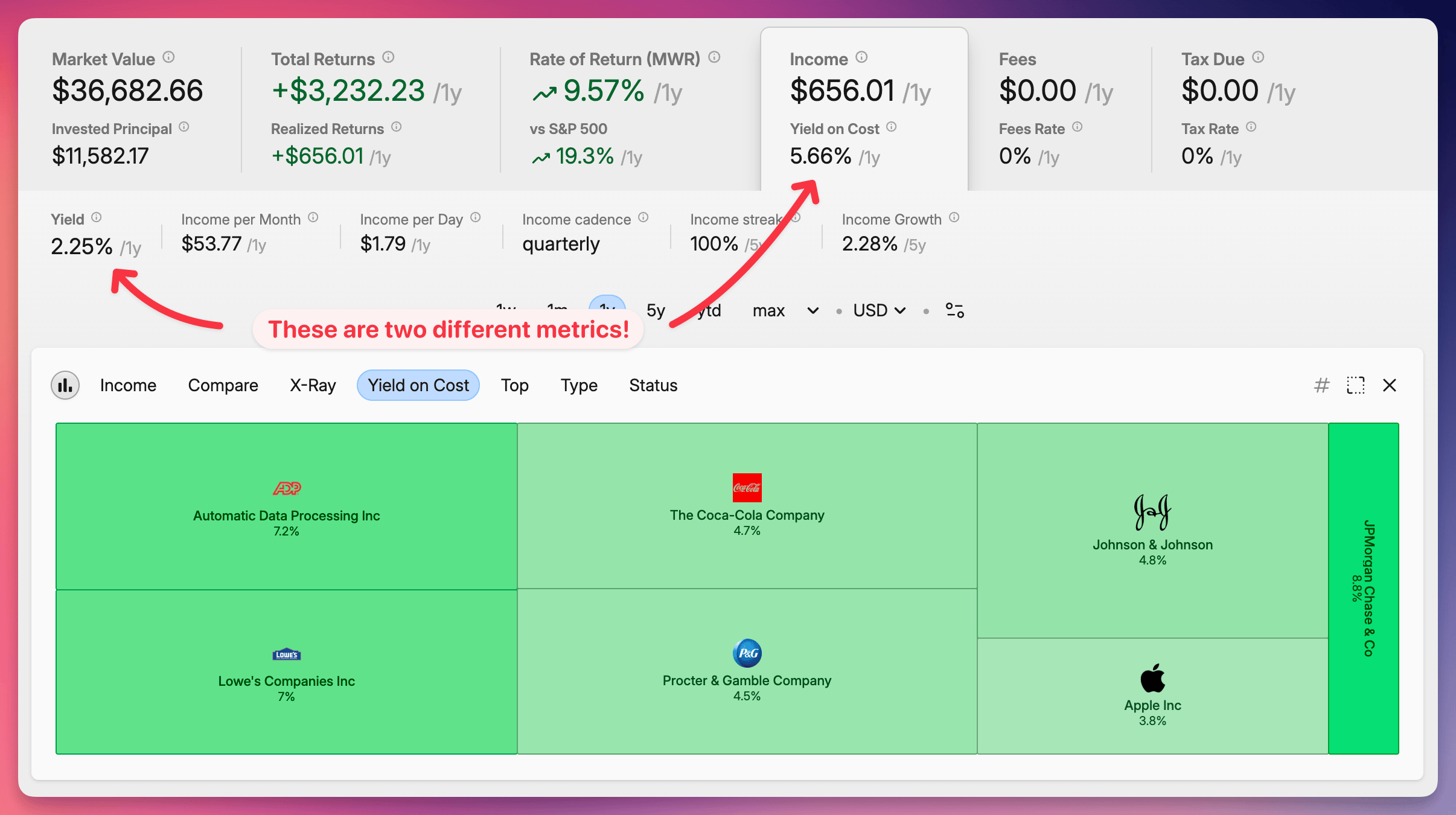Expand the chart with the dashed fullscreen icon

pyautogui.click(x=1356, y=385)
